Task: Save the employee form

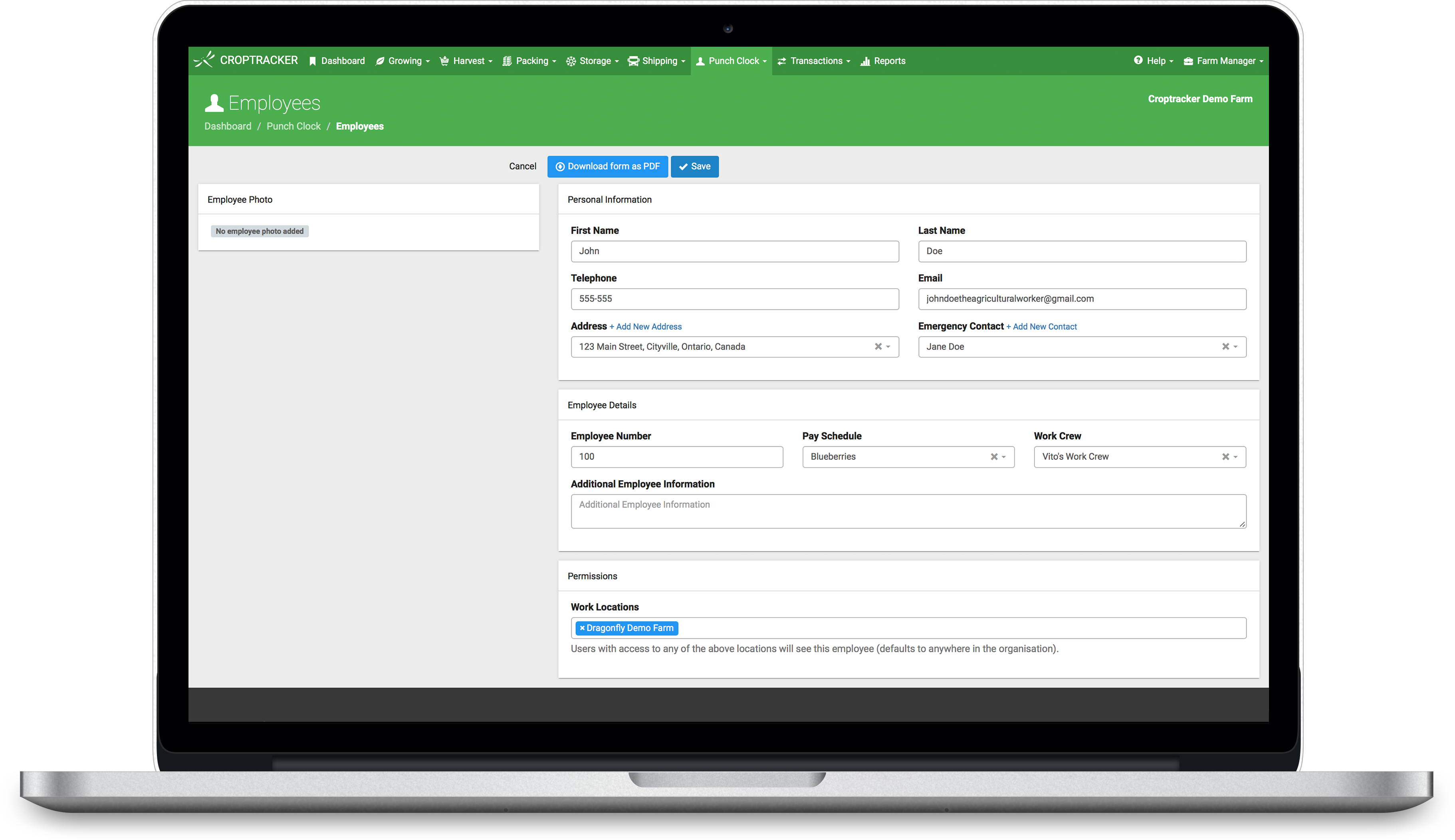Action: click(695, 167)
